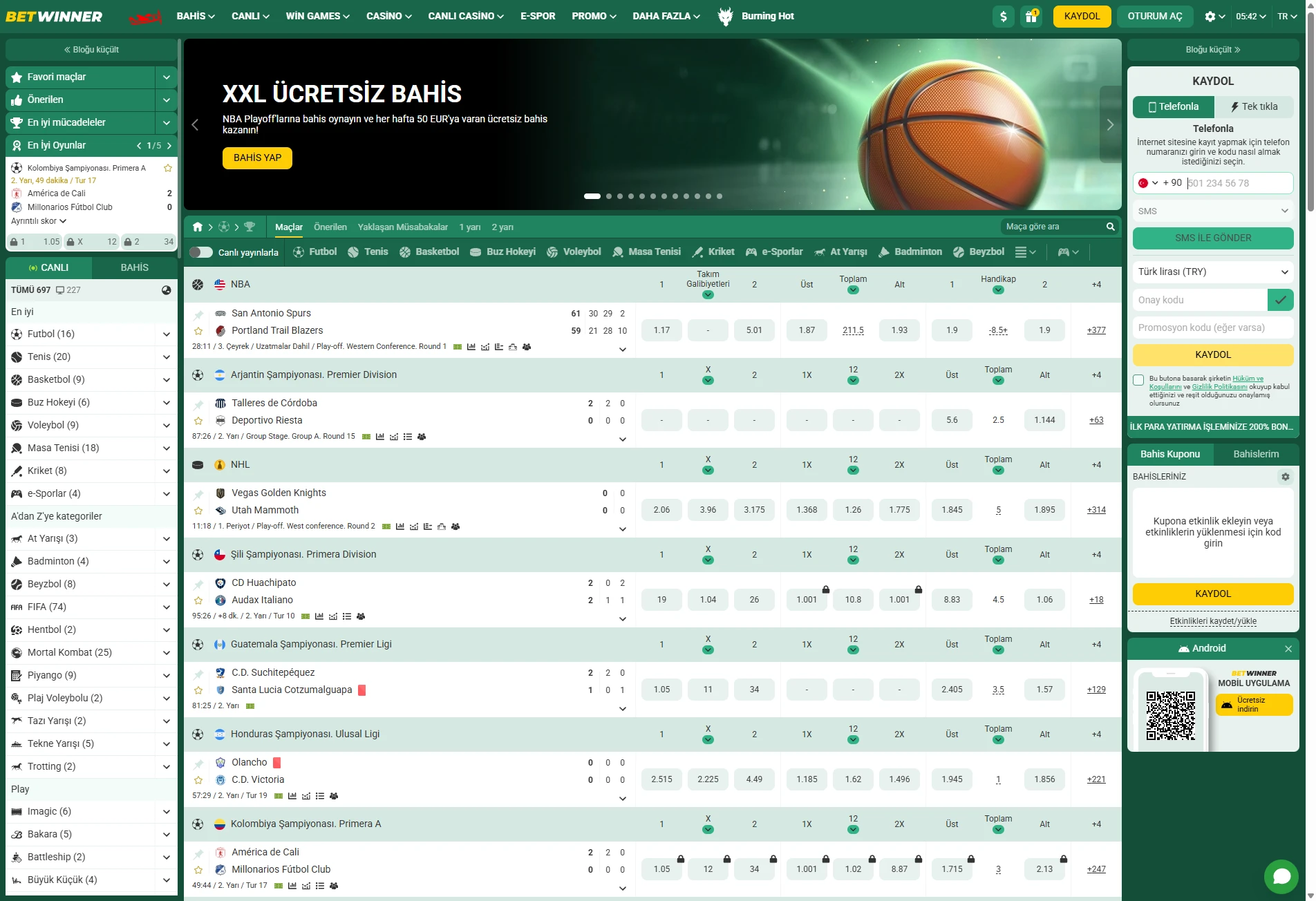This screenshot has width=1316, height=901.
Task: Select the Badminton sport filter
Action: (910, 252)
